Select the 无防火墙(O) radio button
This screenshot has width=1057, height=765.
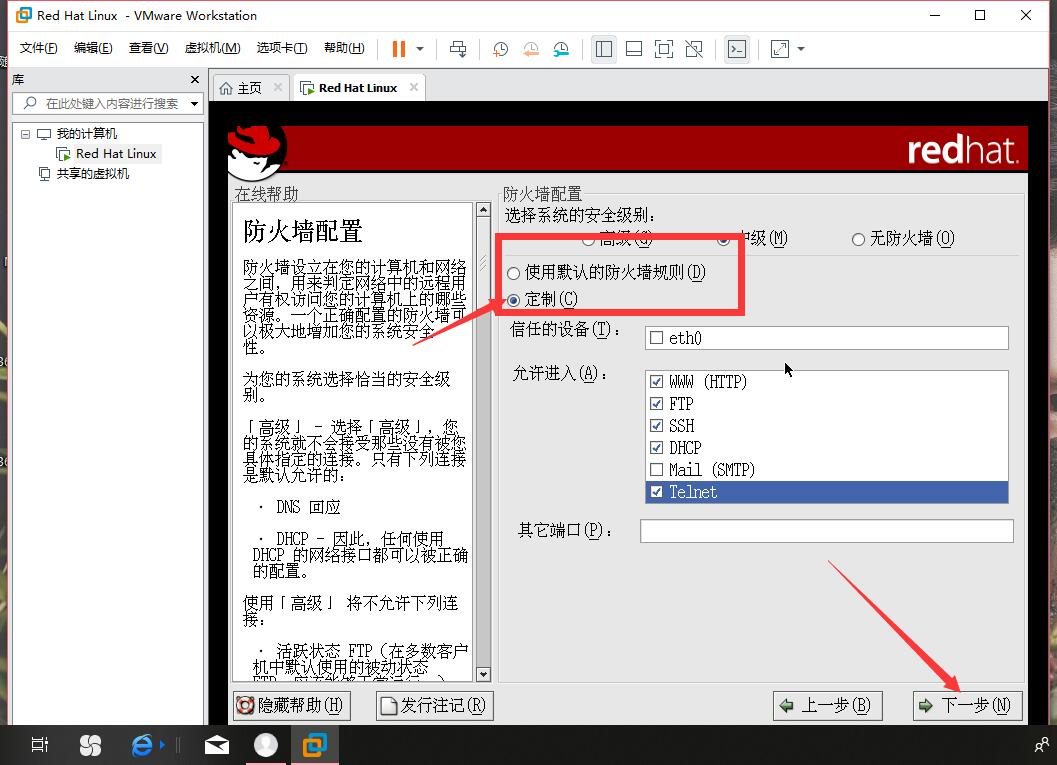(858, 239)
